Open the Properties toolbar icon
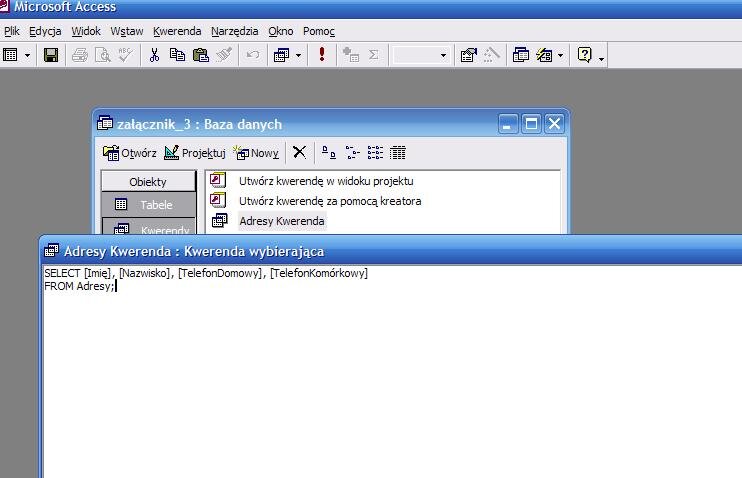 (468, 55)
